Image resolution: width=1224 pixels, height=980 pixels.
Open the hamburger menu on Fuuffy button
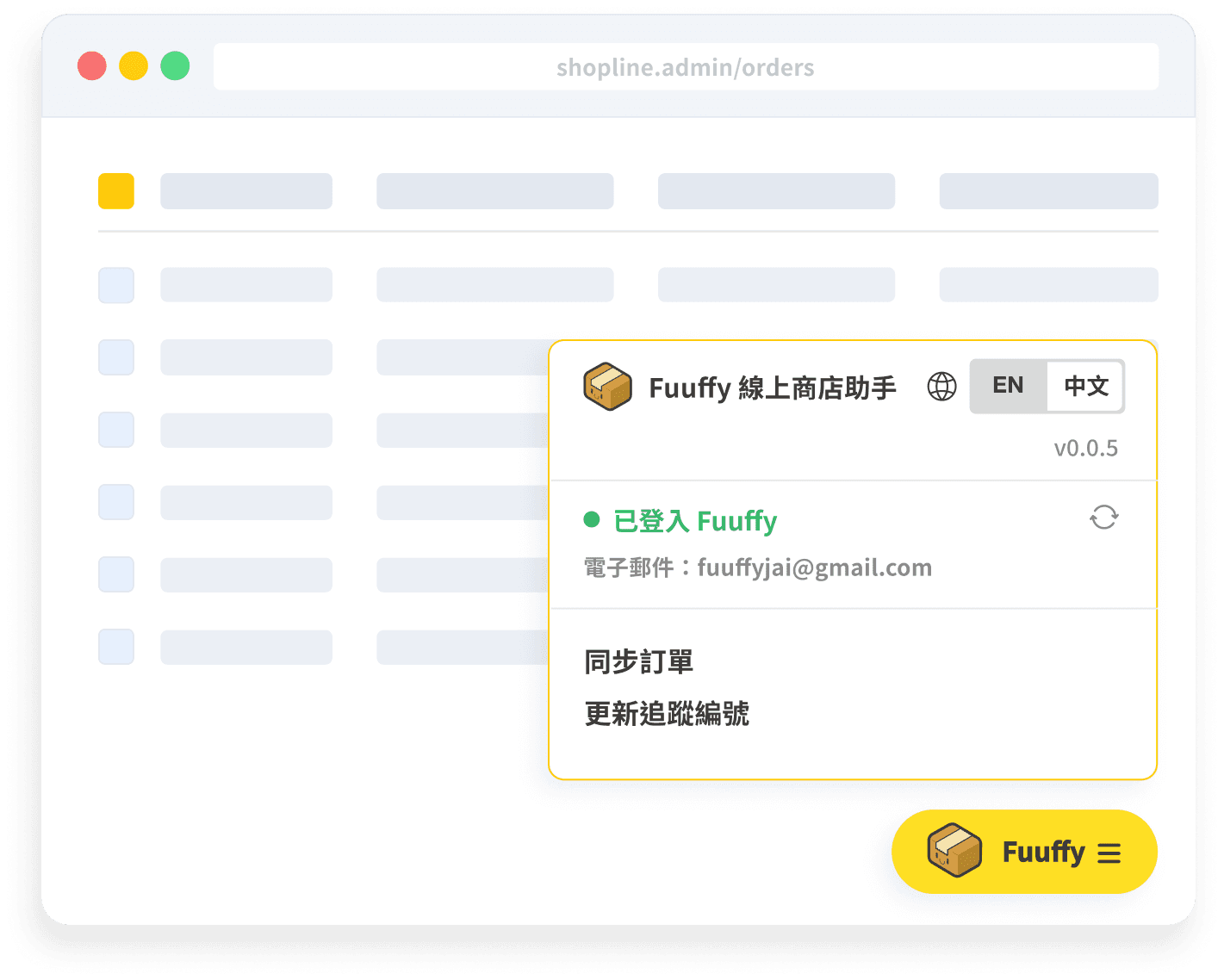pyautogui.click(x=1109, y=853)
